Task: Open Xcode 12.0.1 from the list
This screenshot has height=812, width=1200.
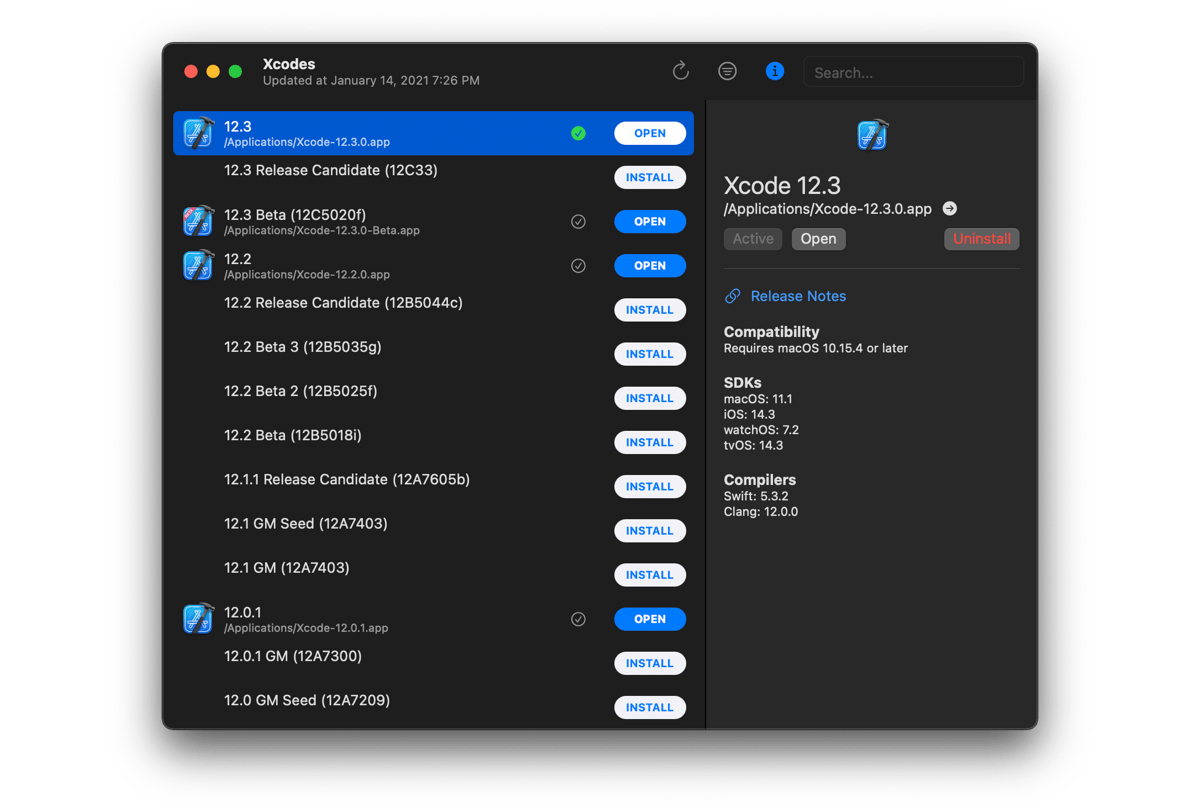Action: (650, 619)
